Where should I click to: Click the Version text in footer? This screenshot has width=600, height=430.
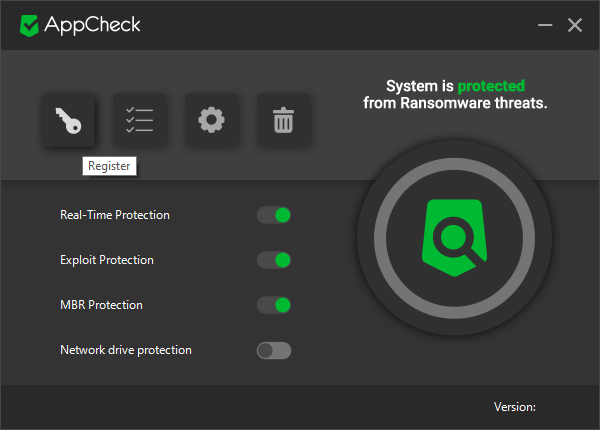coord(515,407)
